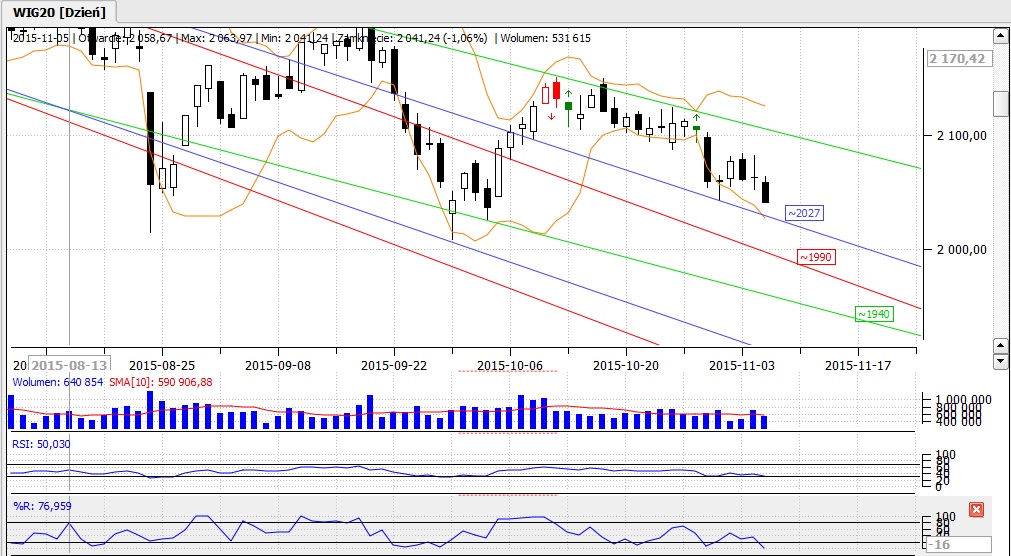Click the ~2027 blue trendline label
This screenshot has width=1011, height=556.
[802, 213]
